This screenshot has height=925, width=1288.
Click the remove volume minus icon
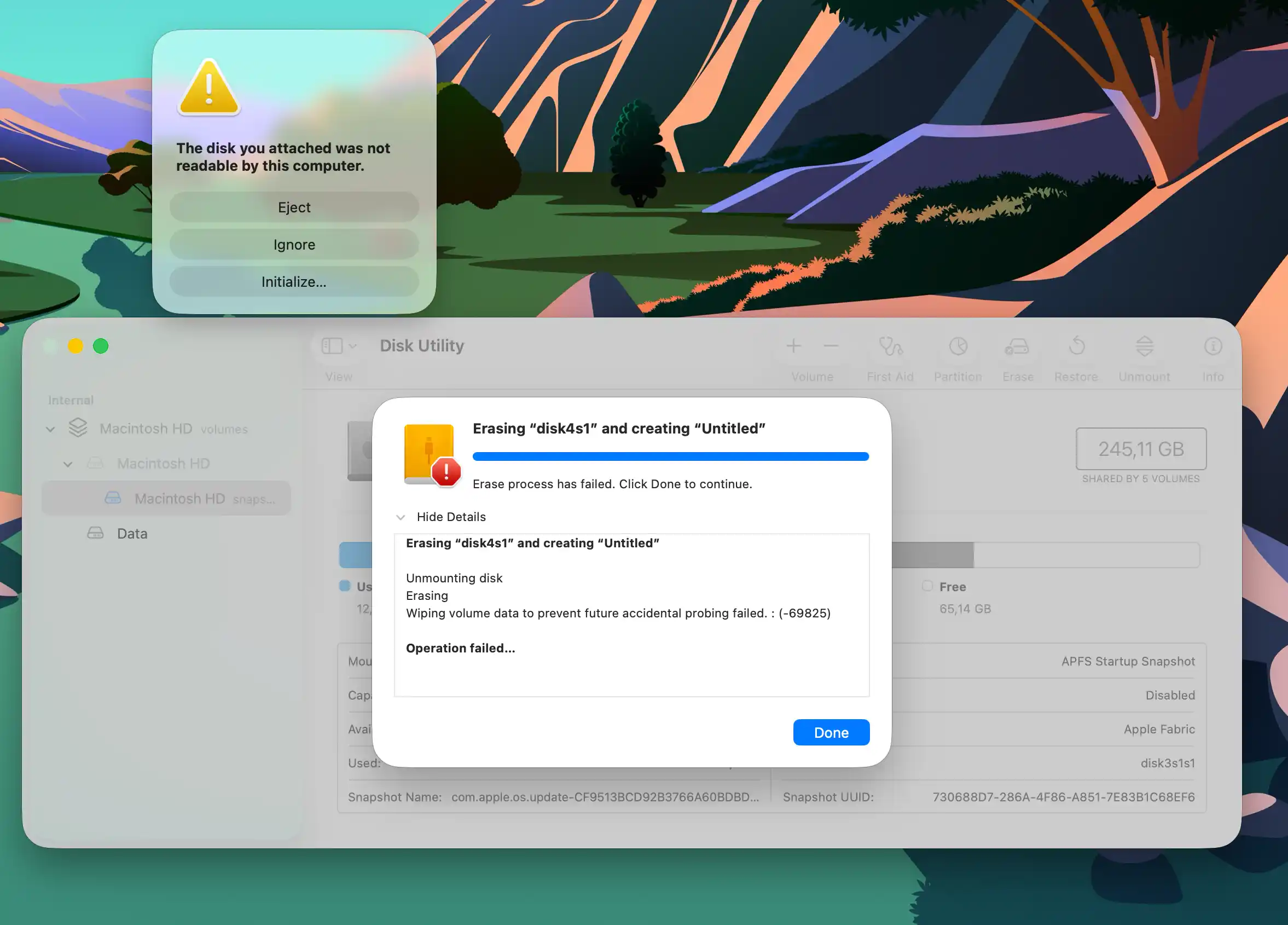pyautogui.click(x=831, y=346)
